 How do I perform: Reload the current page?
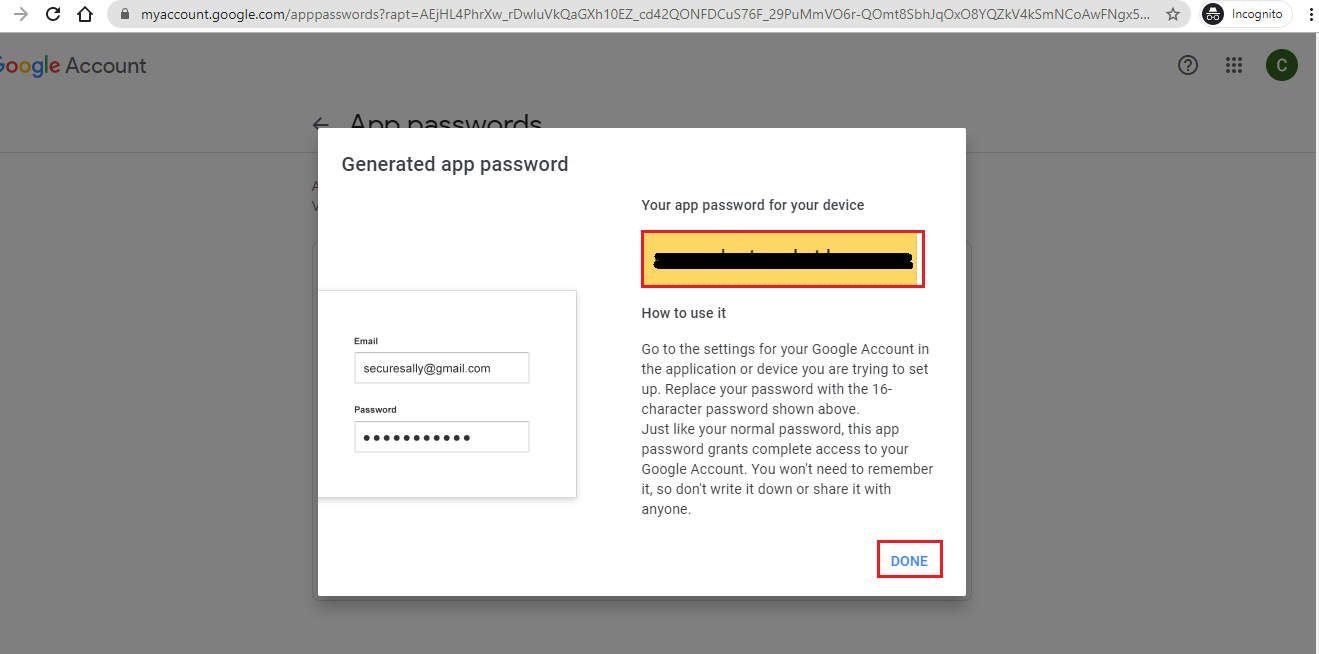click(53, 15)
